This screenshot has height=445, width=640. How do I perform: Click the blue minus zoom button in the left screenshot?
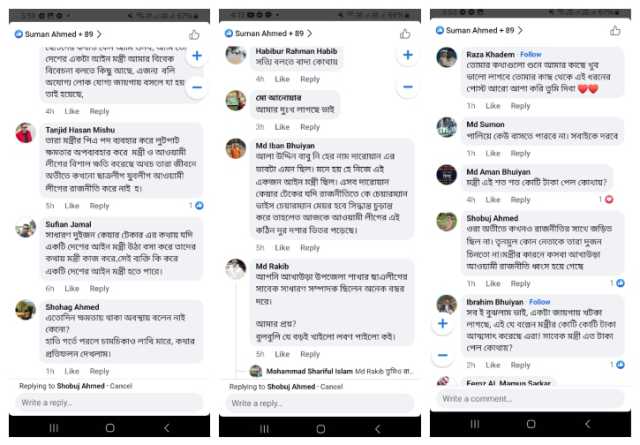coord(197,87)
